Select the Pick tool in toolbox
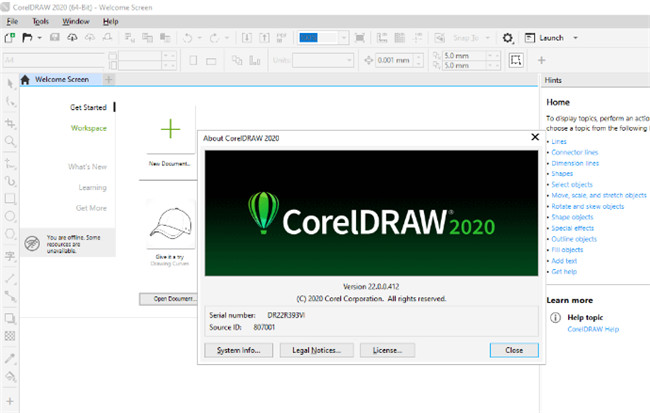 point(10,84)
